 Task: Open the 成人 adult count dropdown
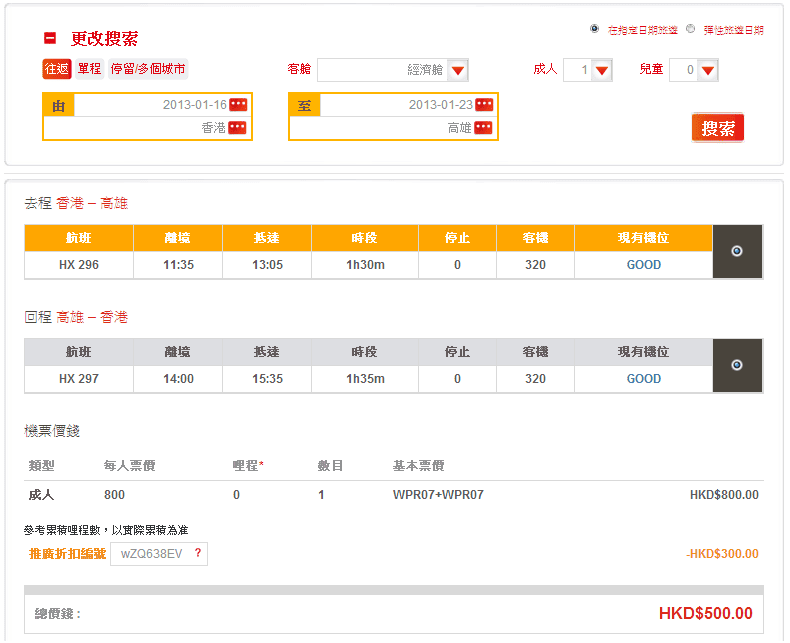pos(601,70)
